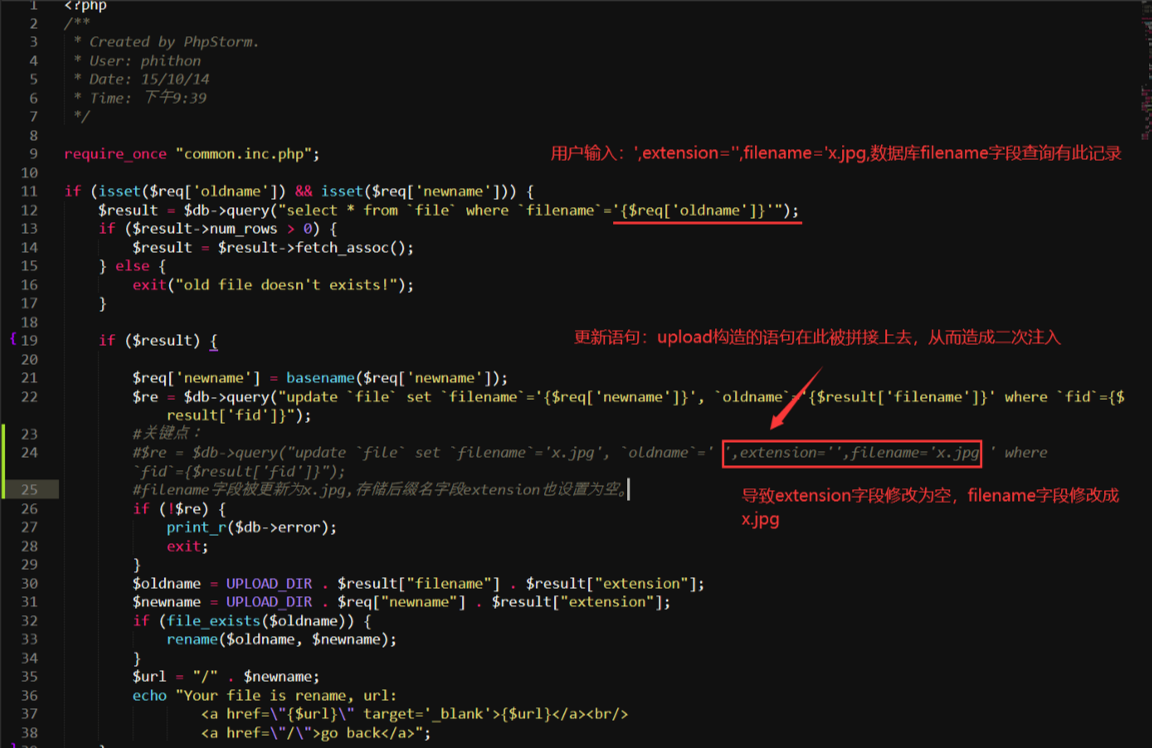
Task: Click the red-boxed injection payload annotation
Action: [x=851, y=453]
